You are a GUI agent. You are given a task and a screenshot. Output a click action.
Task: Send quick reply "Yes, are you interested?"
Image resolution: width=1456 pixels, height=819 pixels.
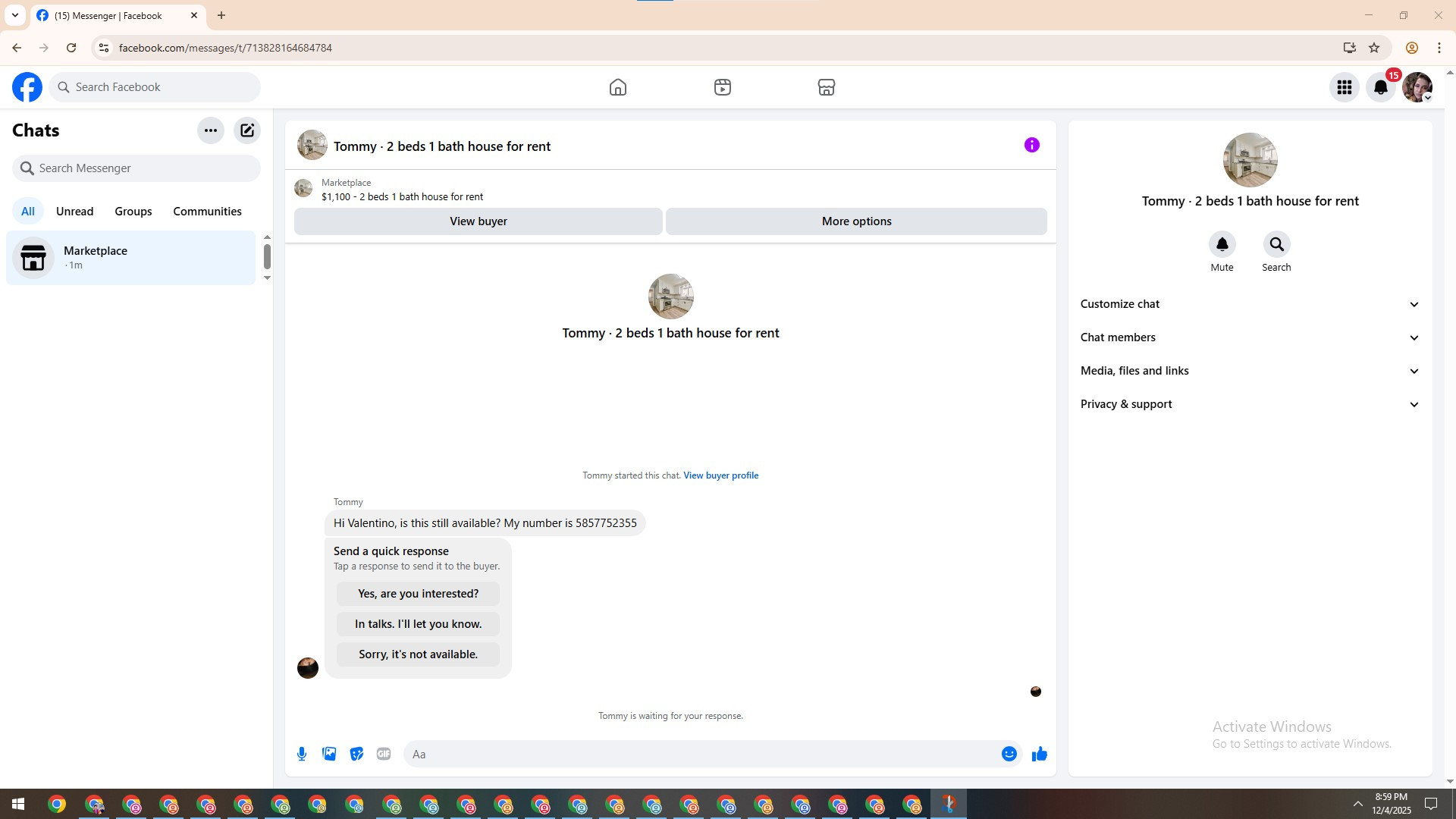tap(418, 594)
